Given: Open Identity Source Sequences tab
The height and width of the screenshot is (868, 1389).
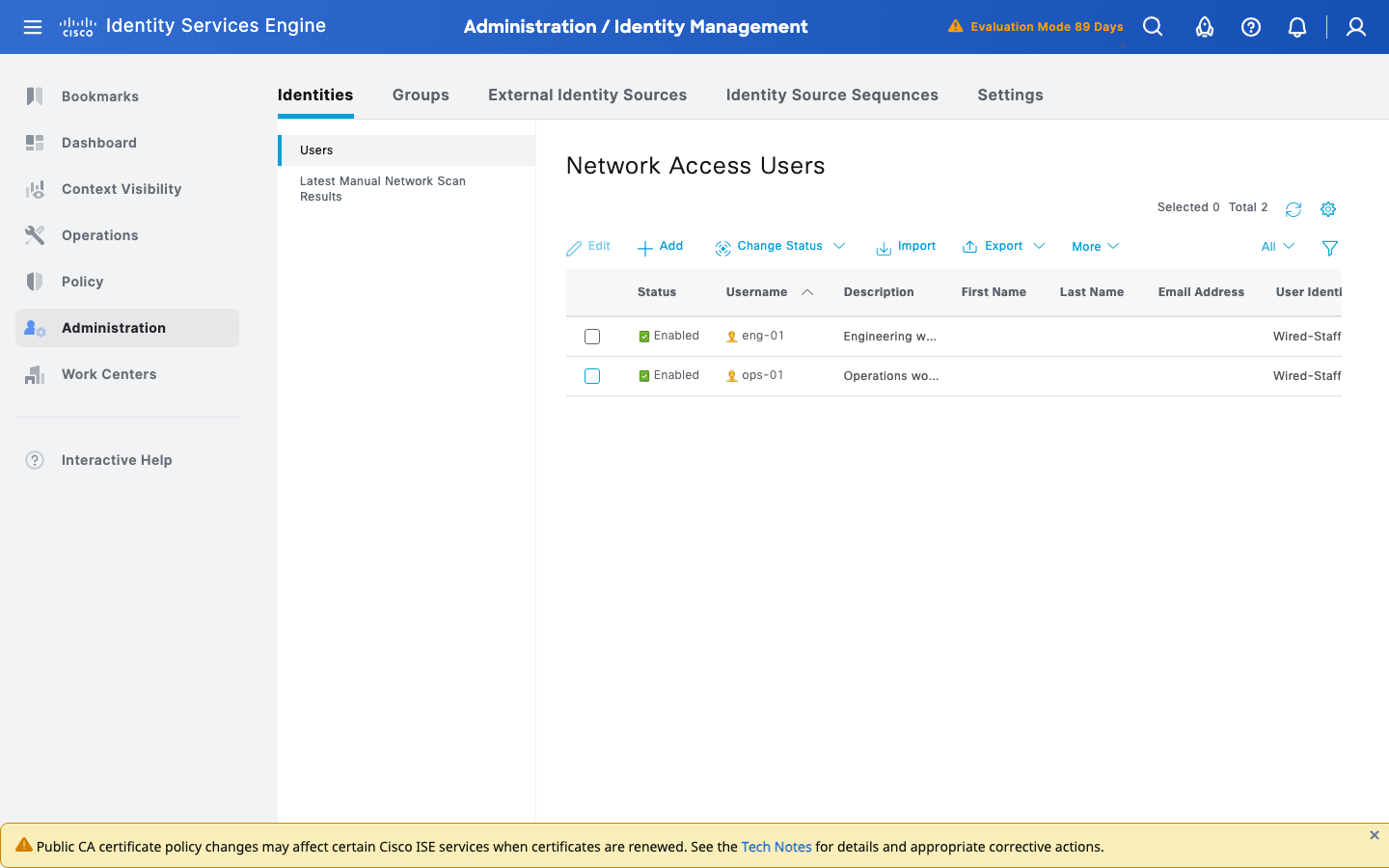Looking at the screenshot, I should pyautogui.click(x=831, y=95).
